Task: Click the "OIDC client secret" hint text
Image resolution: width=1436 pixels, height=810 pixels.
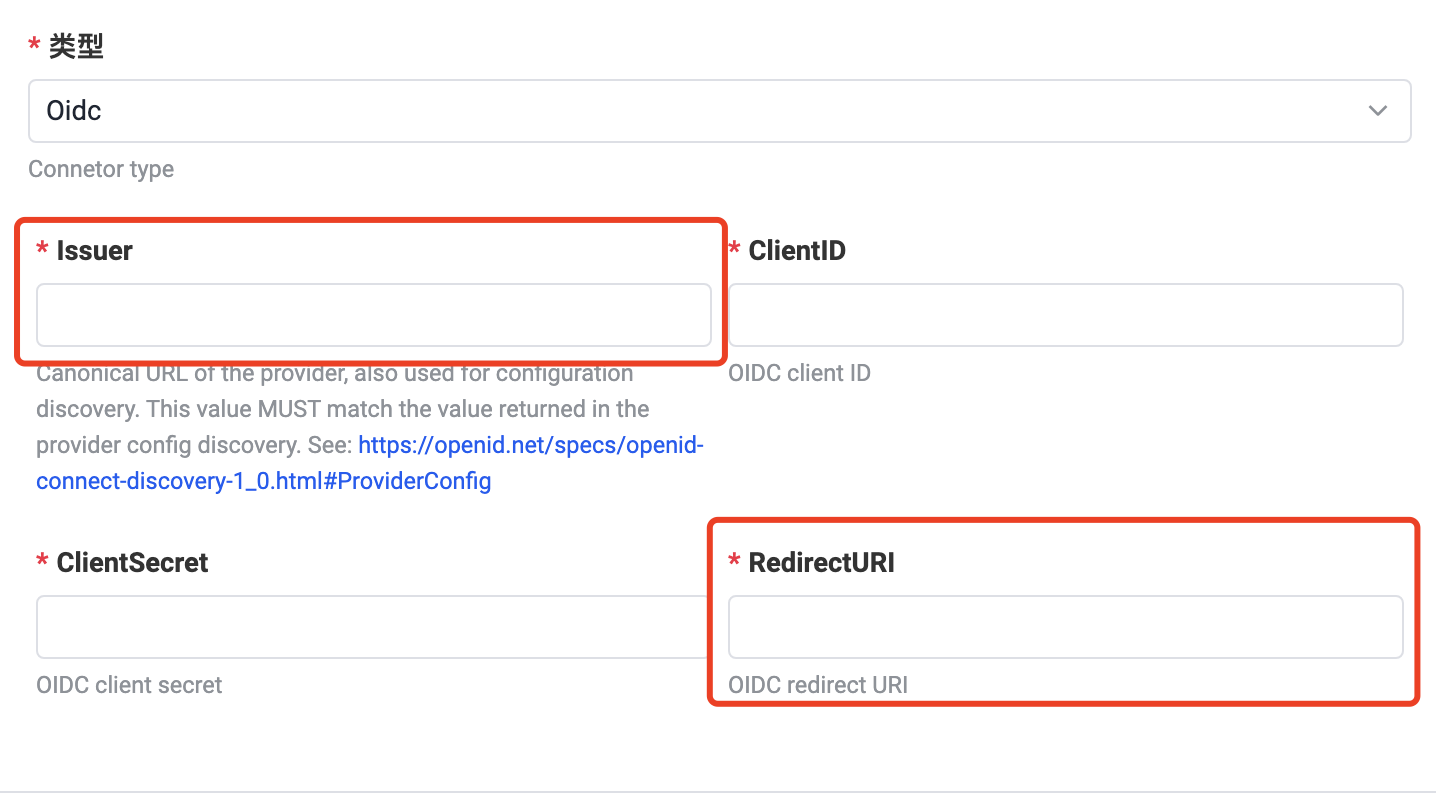Action: (x=129, y=685)
